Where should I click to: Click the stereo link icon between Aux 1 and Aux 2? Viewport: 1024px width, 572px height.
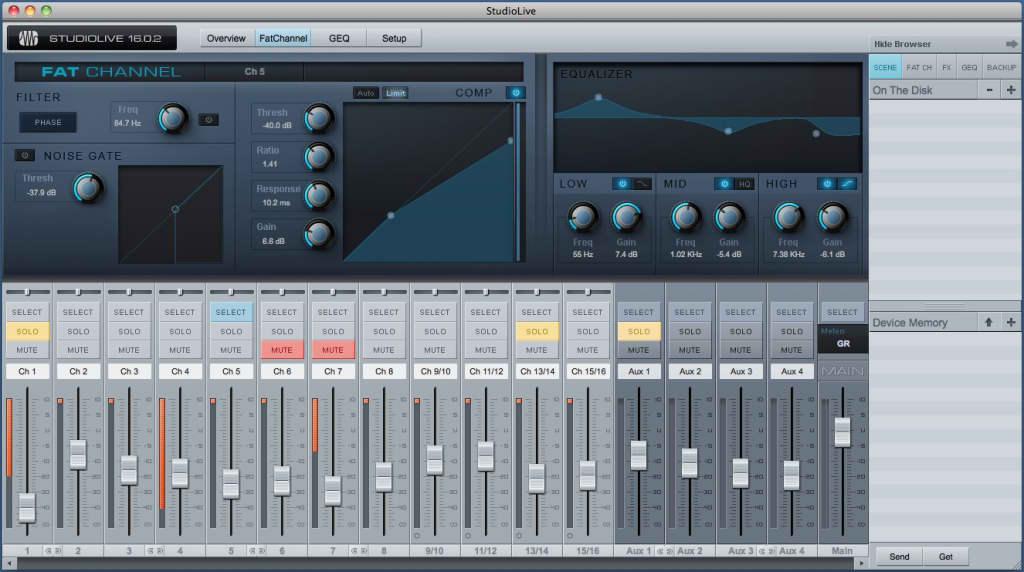[665, 551]
